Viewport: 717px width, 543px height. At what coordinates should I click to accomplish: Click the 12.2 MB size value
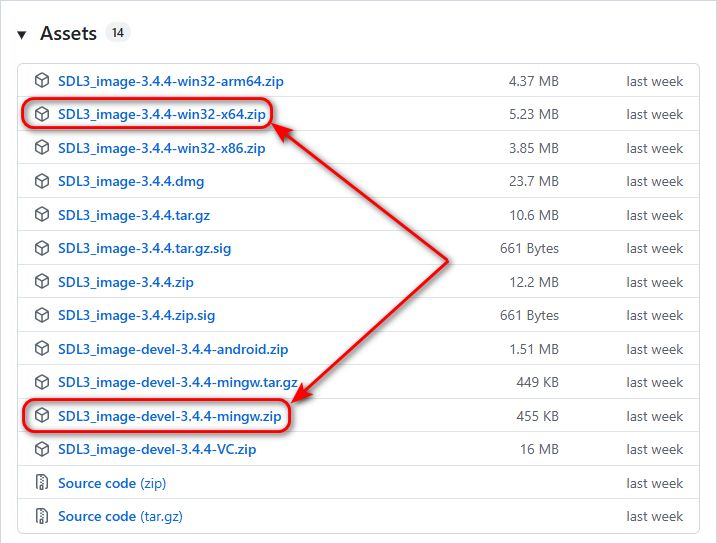pos(534,282)
